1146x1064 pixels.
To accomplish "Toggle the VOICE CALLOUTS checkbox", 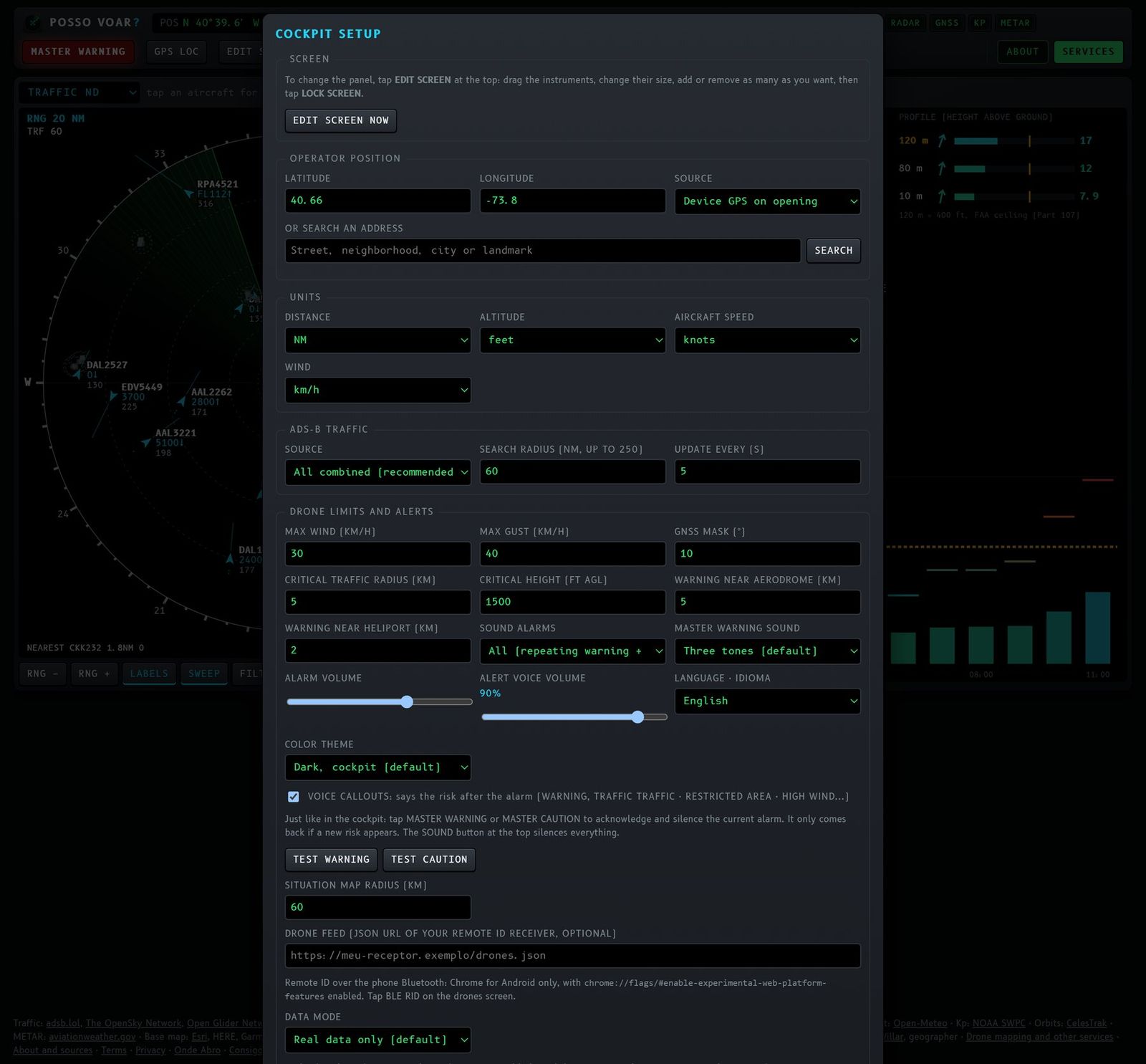I will (293, 797).
